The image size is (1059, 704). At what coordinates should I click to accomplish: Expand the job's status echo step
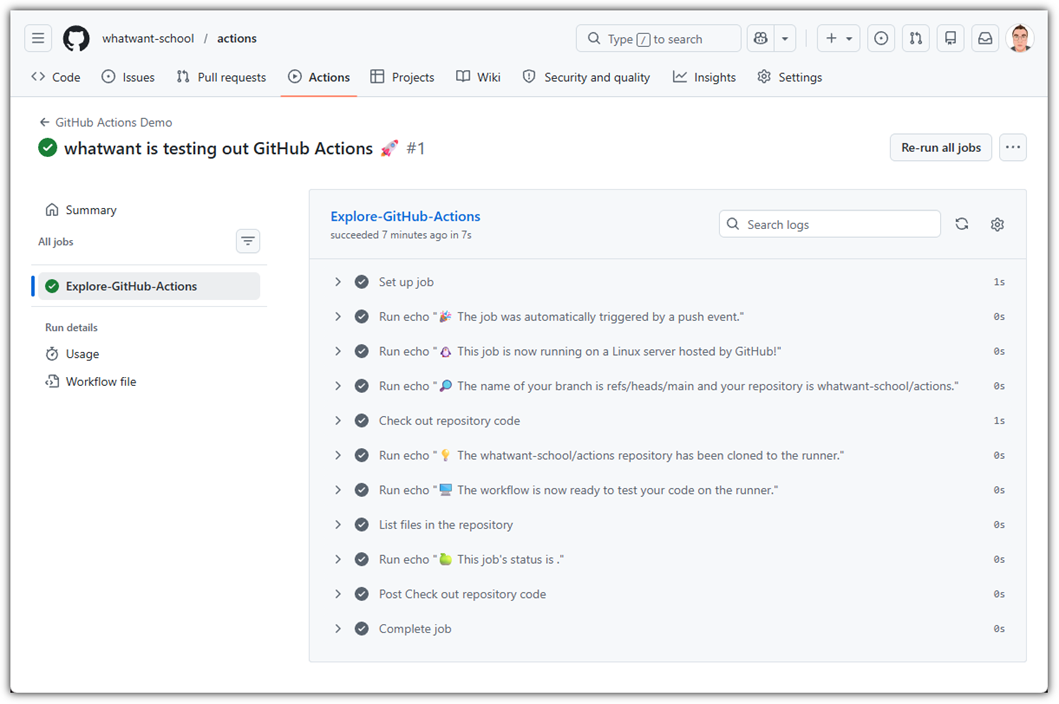(x=338, y=559)
